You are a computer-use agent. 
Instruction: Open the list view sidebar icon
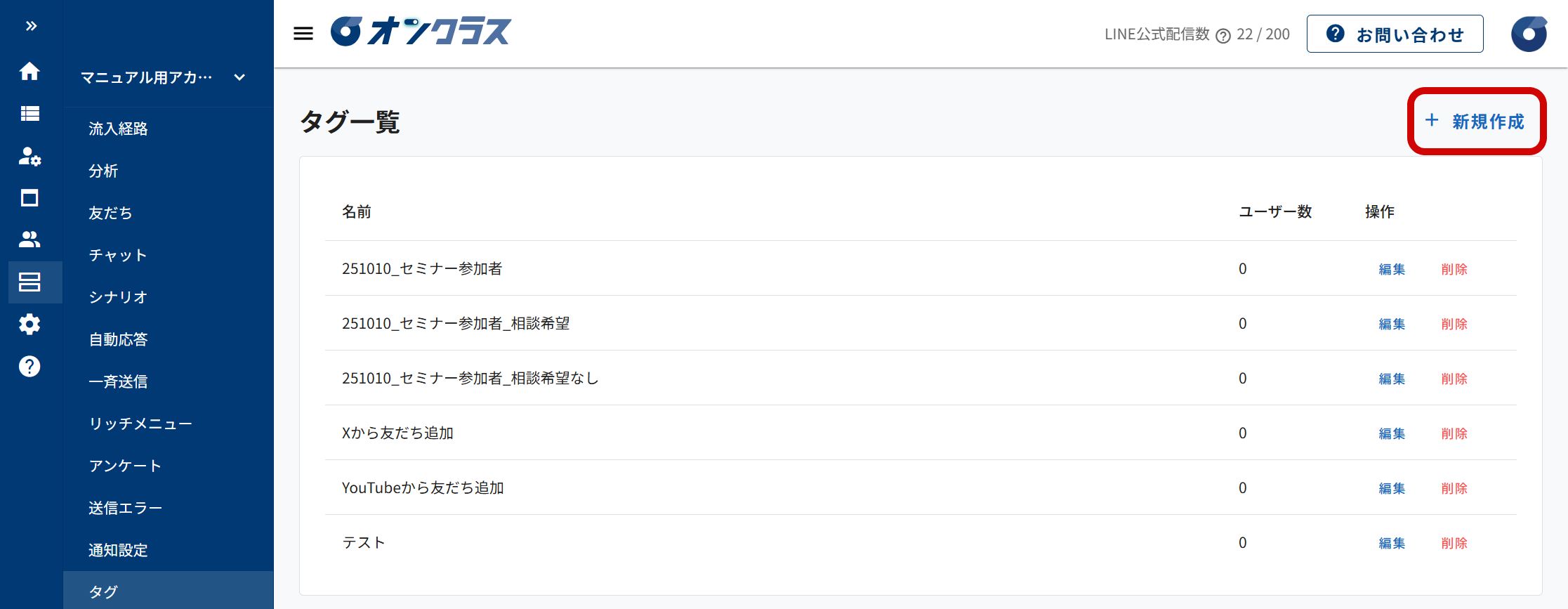point(29,113)
